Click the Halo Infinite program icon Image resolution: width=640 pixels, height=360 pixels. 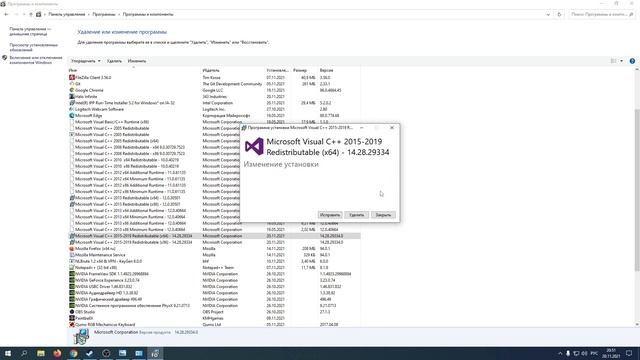(x=72, y=97)
